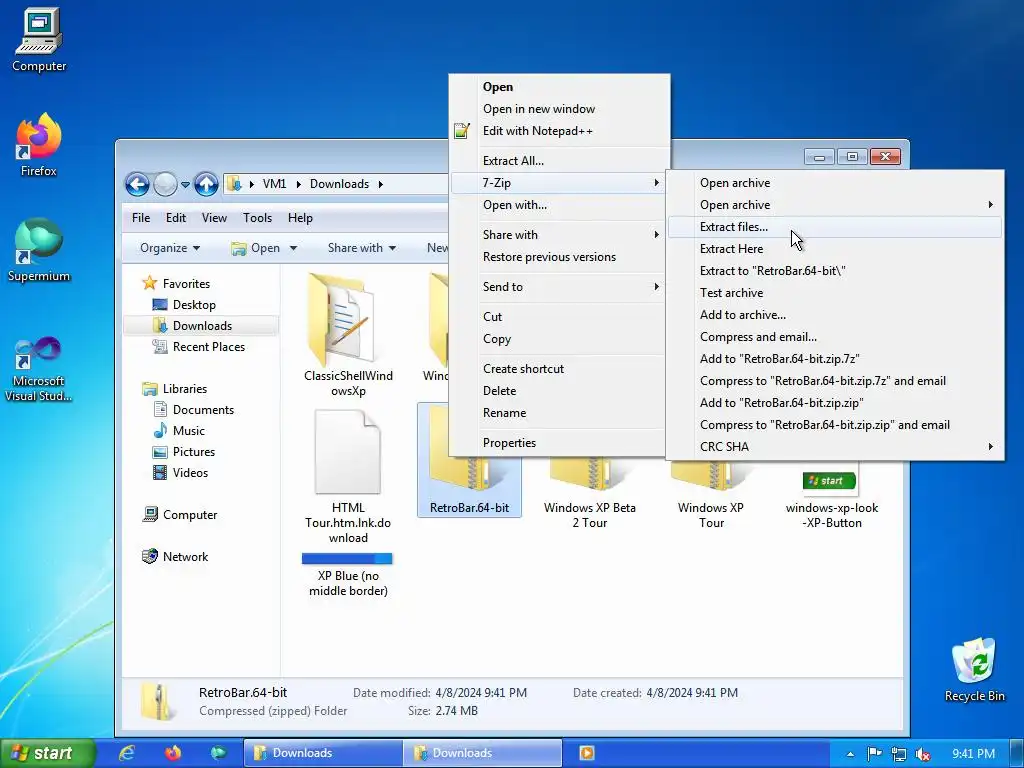
Task: Open the Computer desktop icon
Action: (39, 39)
